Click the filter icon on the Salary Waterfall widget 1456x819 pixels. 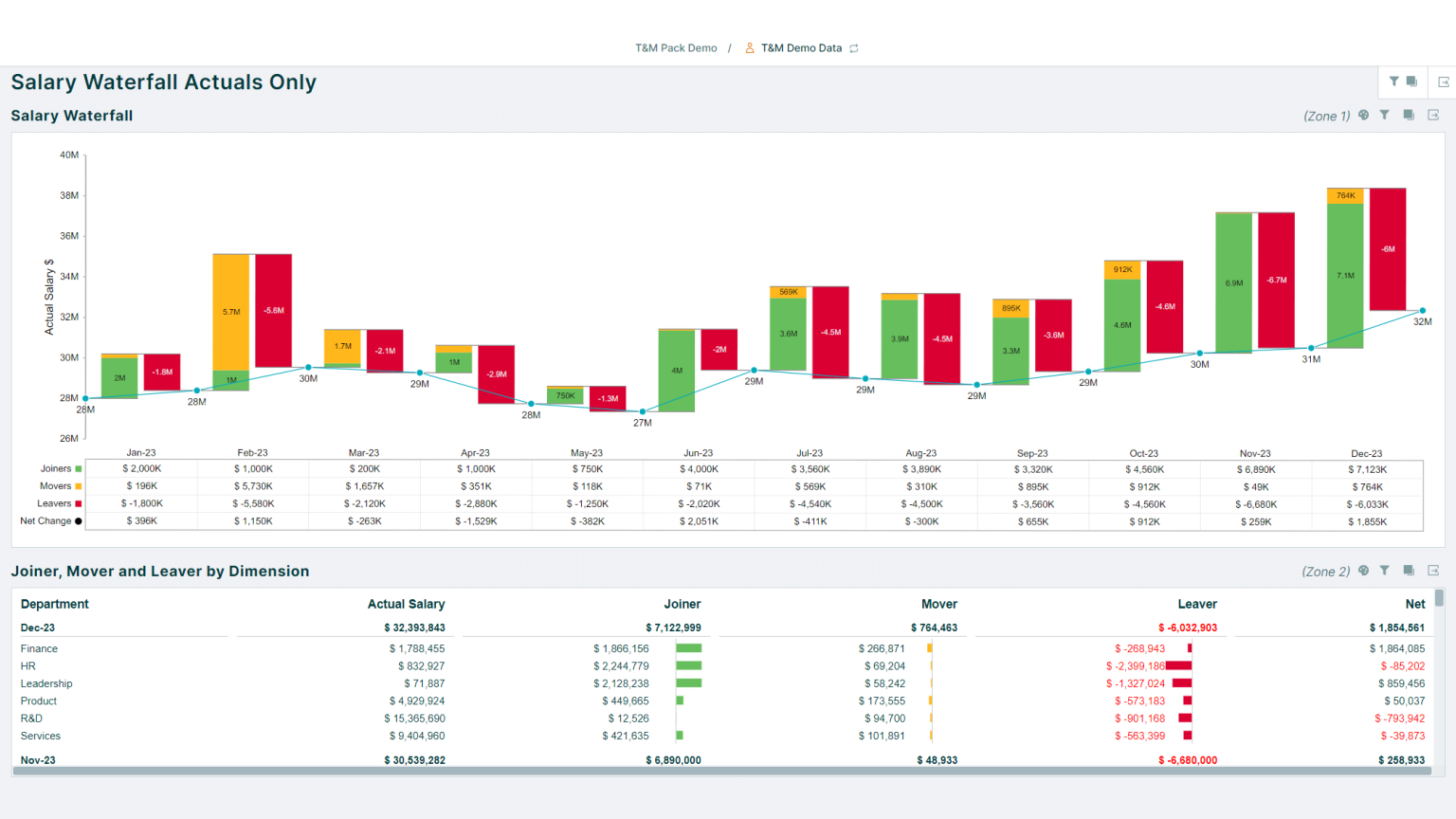click(1385, 115)
